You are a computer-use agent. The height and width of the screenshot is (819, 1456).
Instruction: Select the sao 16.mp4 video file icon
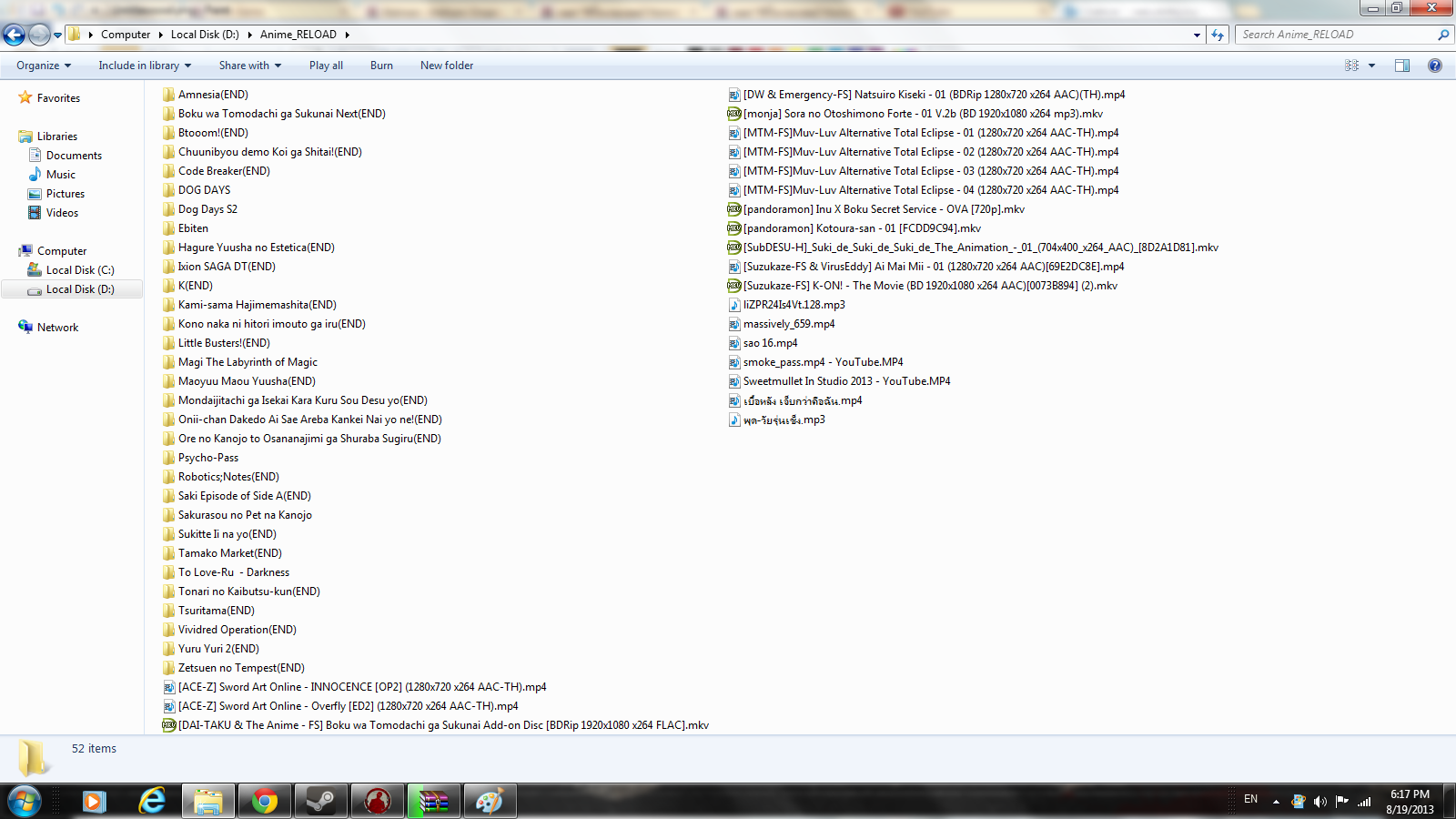(734, 343)
